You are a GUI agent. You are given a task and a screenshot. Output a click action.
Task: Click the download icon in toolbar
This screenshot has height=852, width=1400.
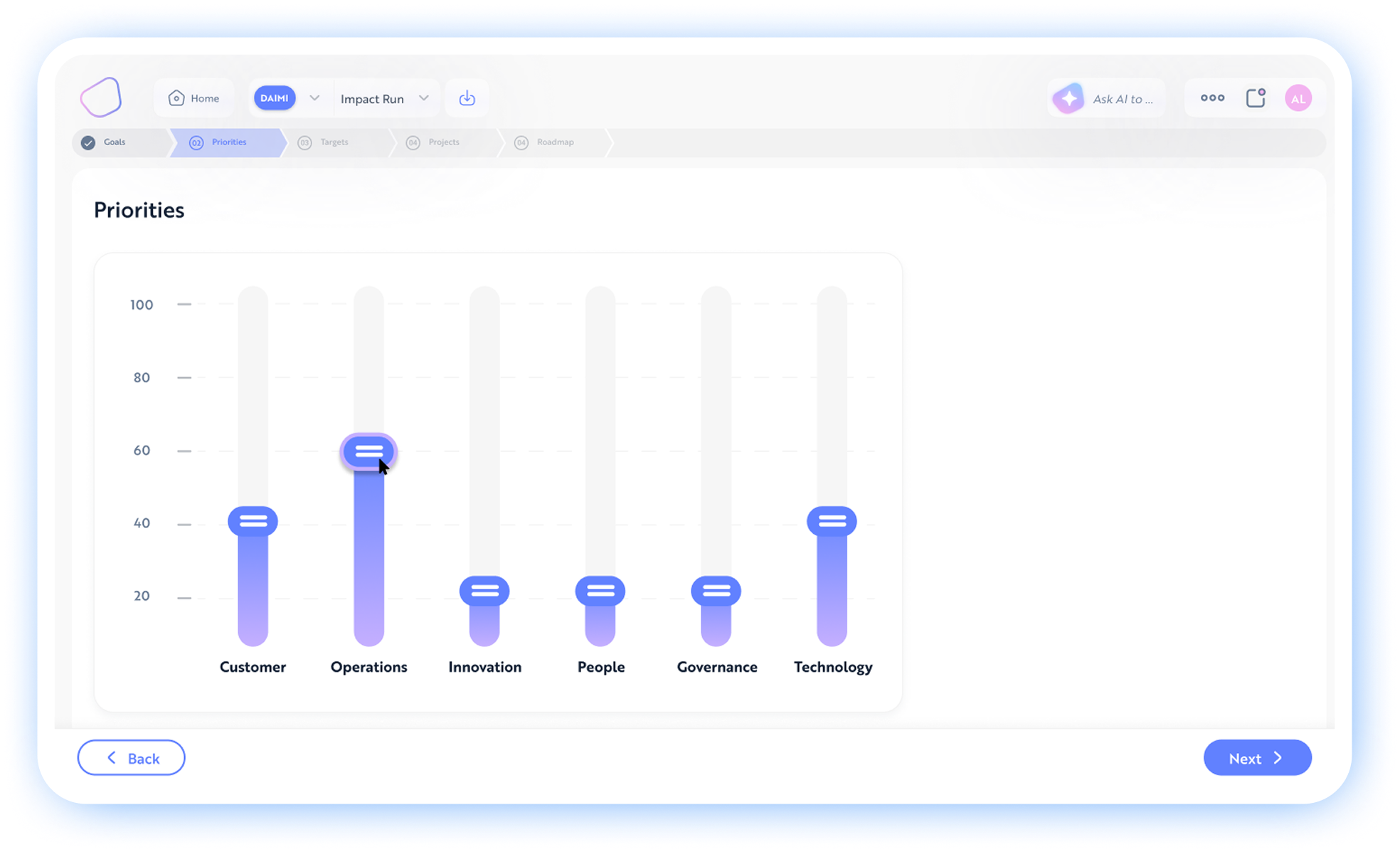coord(467,98)
